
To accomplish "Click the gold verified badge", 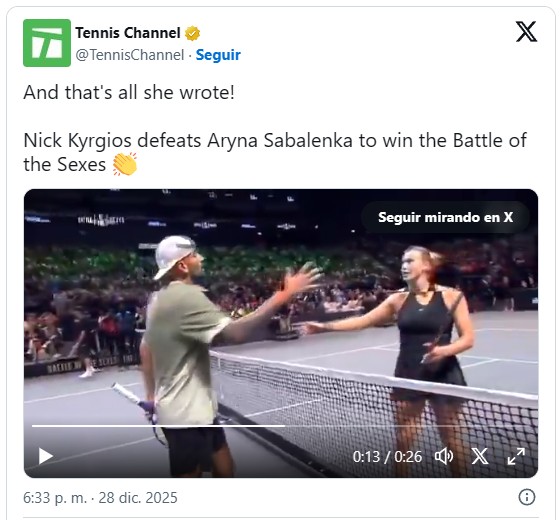I will (192, 33).
